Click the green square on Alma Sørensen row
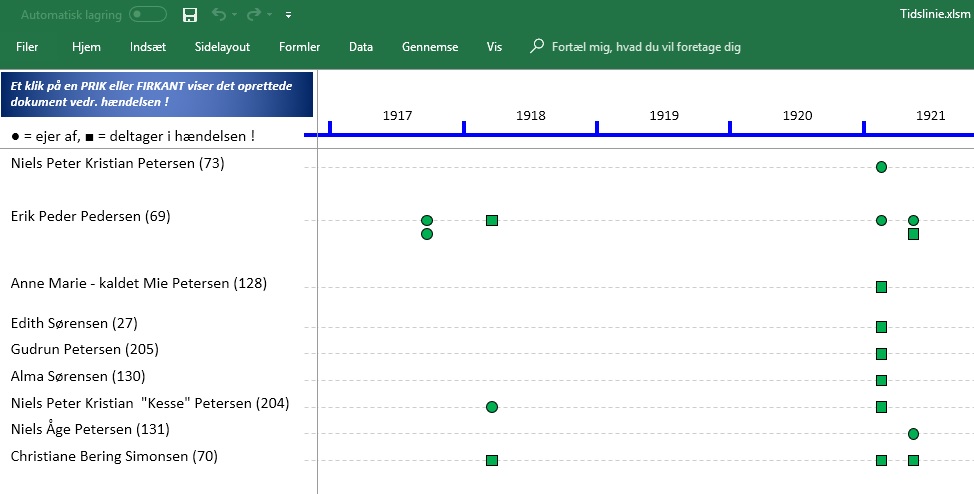This screenshot has width=974, height=494. click(x=881, y=380)
